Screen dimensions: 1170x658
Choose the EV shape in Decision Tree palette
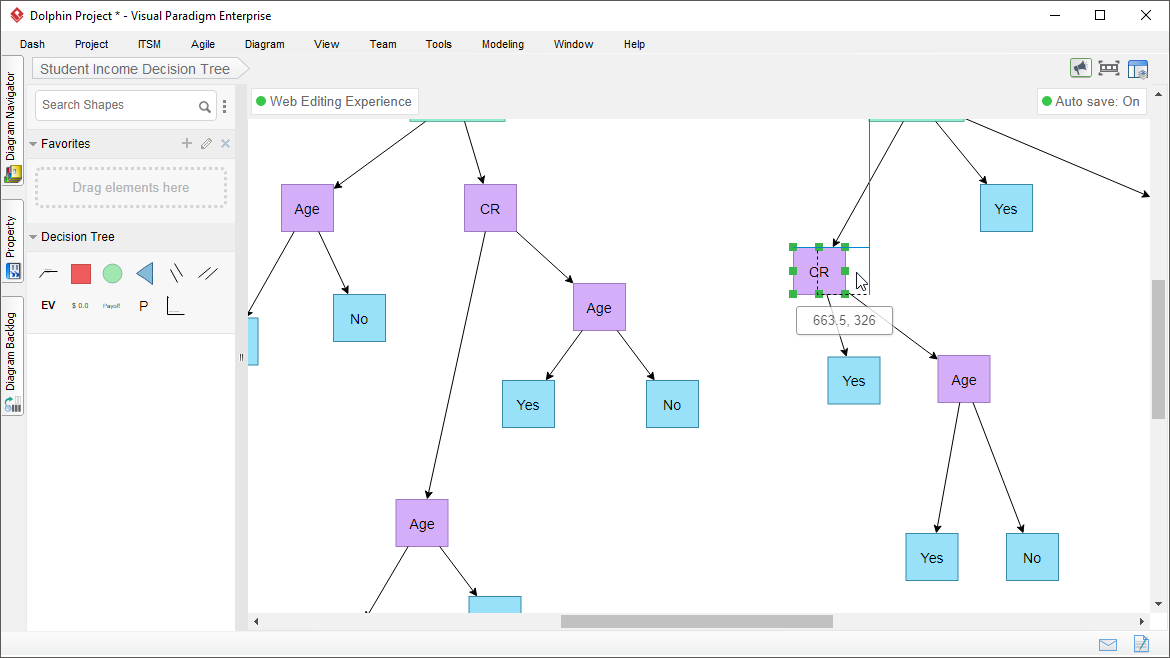(49, 305)
